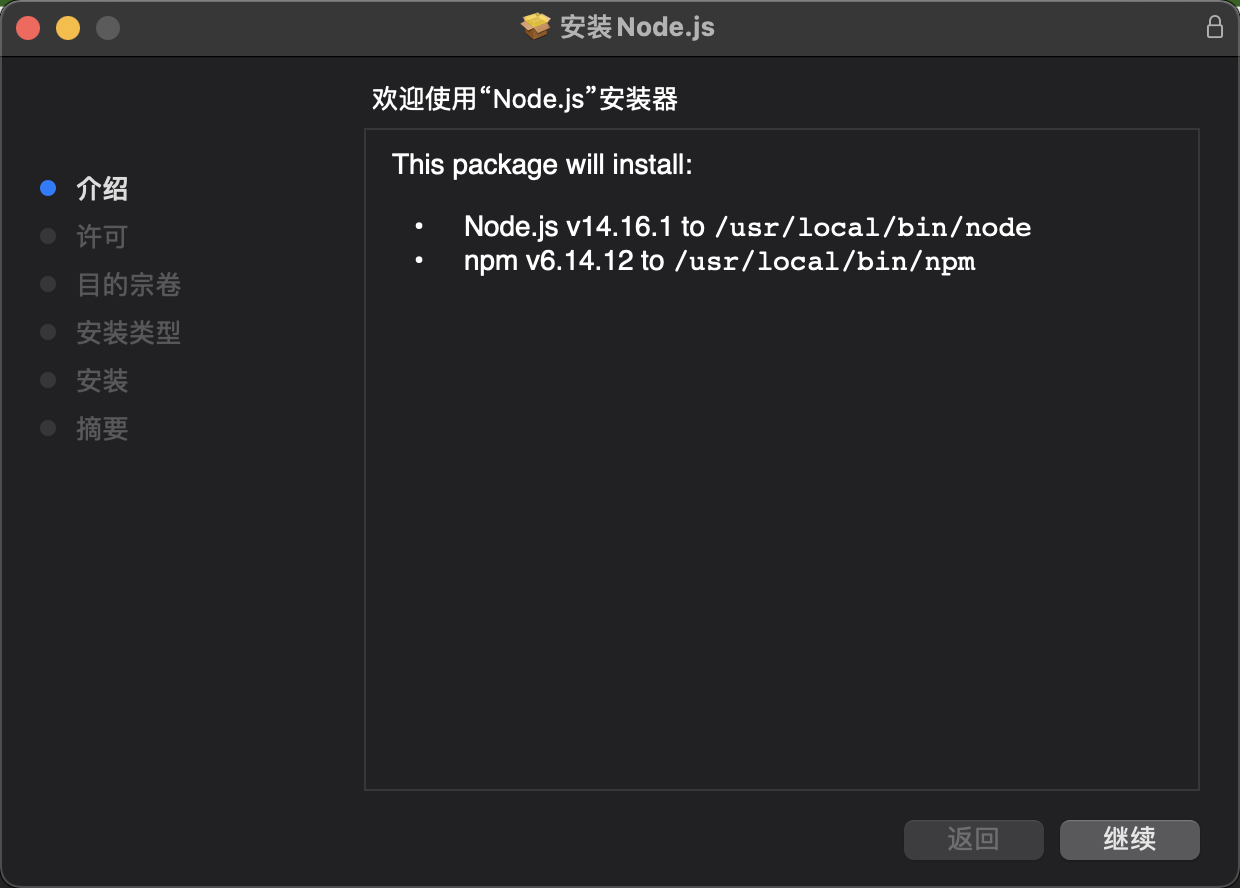The height and width of the screenshot is (888, 1240).
Task: Click the yellow minimize button
Action: [67, 27]
